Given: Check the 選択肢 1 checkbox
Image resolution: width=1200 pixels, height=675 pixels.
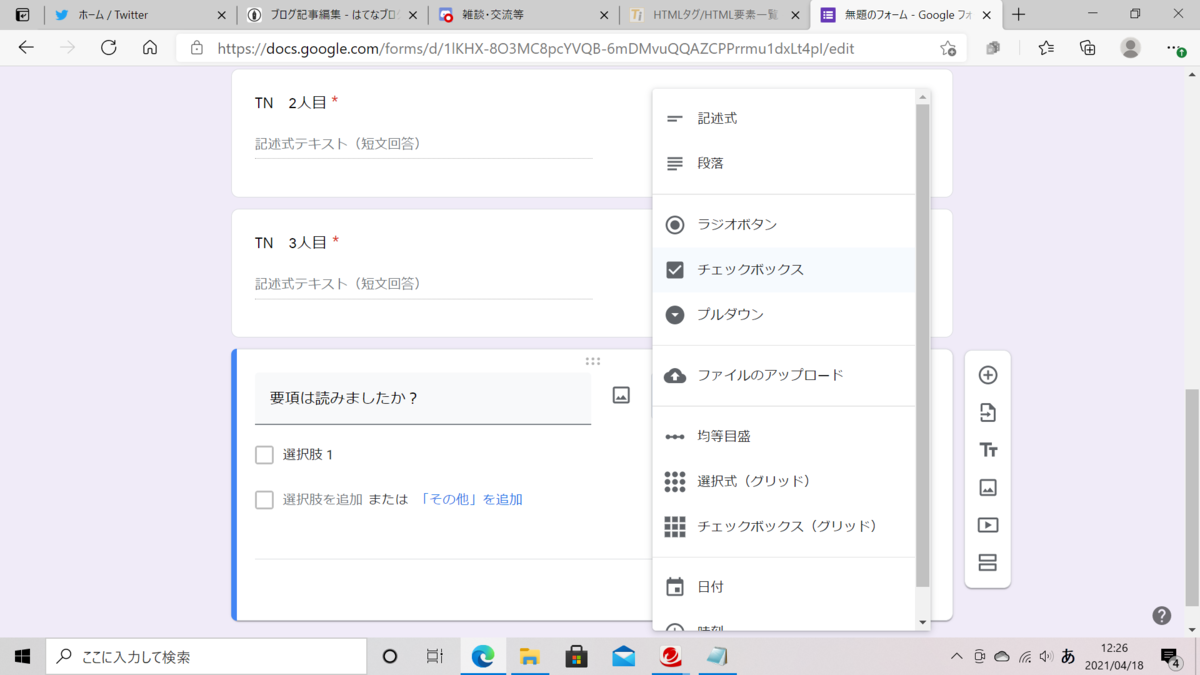Looking at the screenshot, I should [x=264, y=455].
